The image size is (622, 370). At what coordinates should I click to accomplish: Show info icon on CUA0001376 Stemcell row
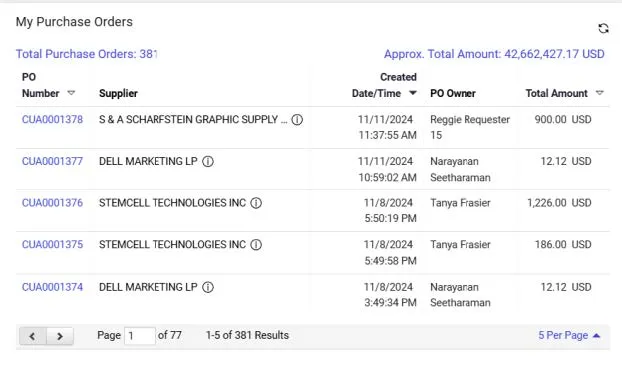click(x=256, y=203)
